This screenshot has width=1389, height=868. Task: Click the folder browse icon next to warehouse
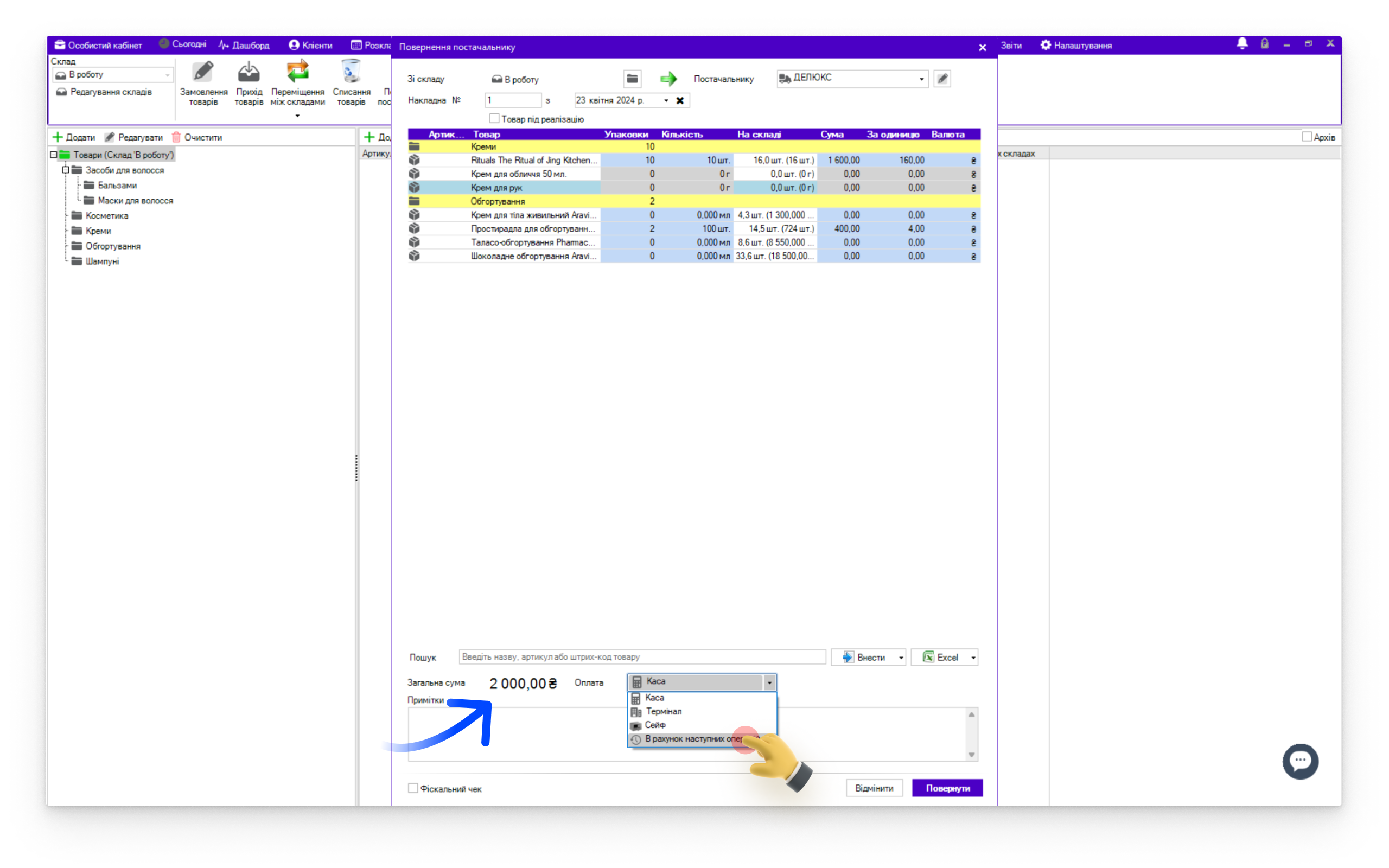(632, 79)
